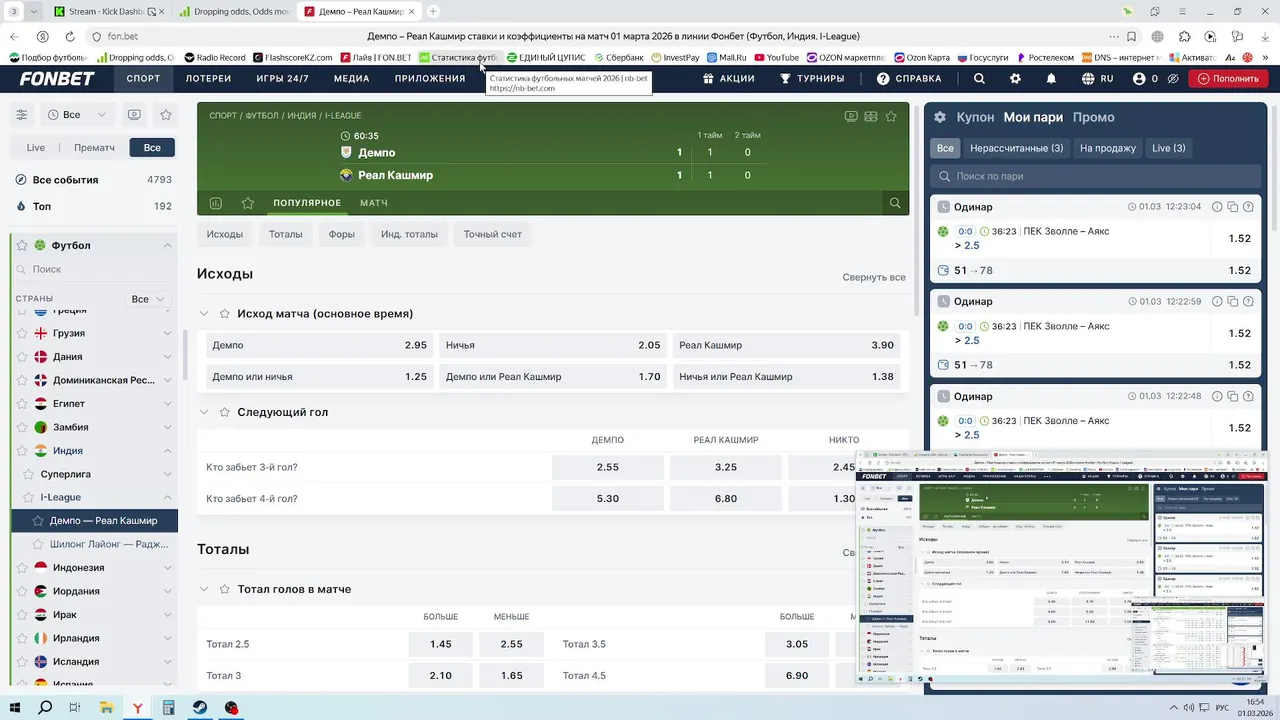
Task: Collapse the I-League list
Action: tap(168, 497)
